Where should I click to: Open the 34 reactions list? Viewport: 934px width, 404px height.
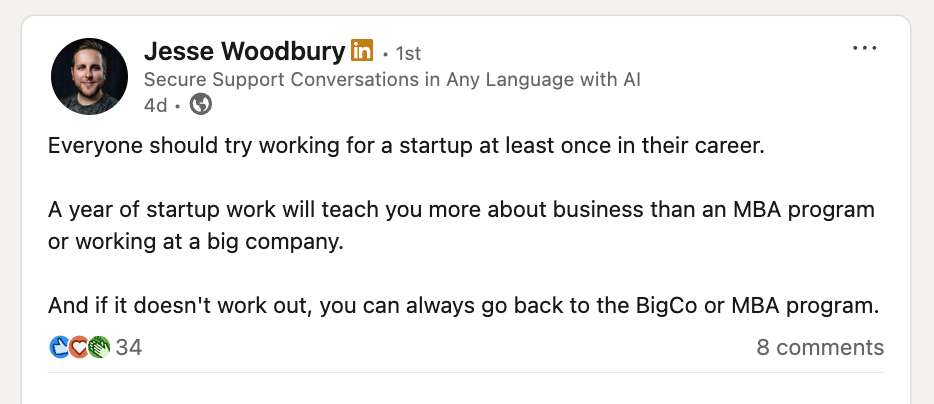(x=129, y=347)
